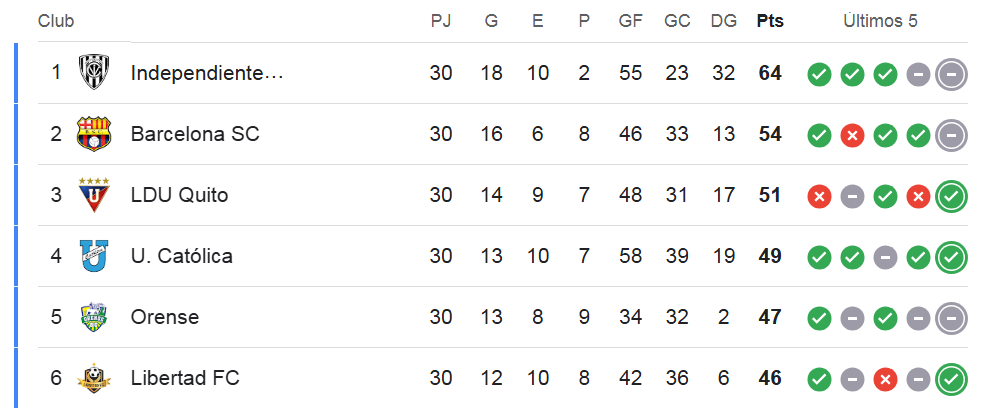The width and height of the screenshot is (989, 408).
Task: Click Barcelona SC's red loss result icon
Action: (852, 134)
